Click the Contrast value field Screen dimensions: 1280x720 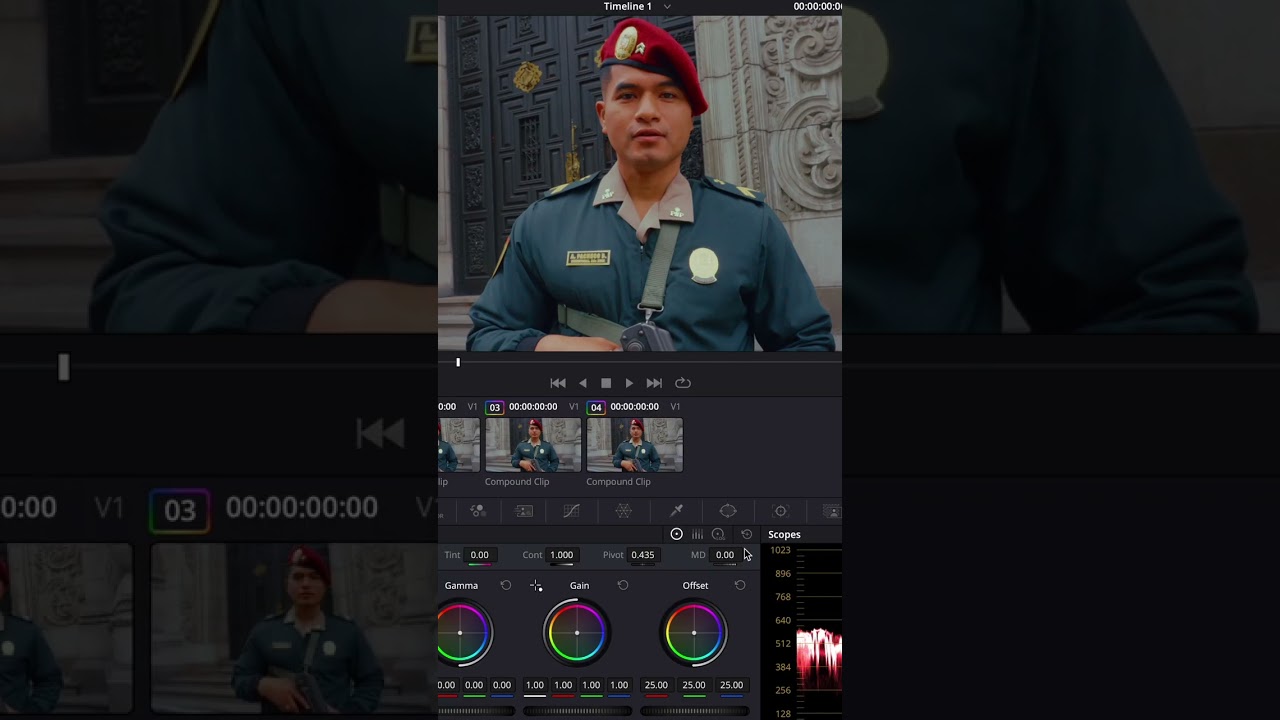[562, 555]
